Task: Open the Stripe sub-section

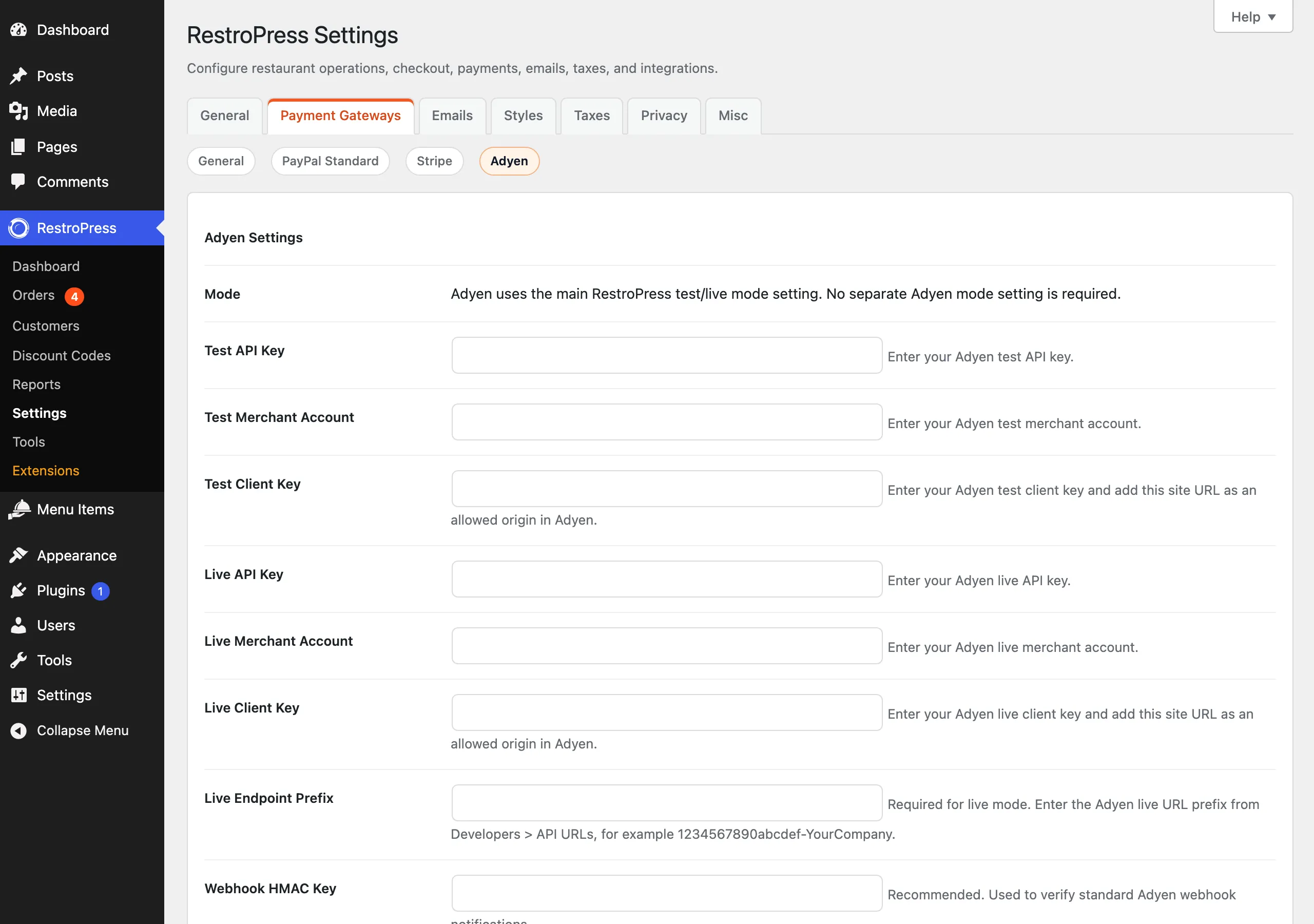Action: pos(434,161)
